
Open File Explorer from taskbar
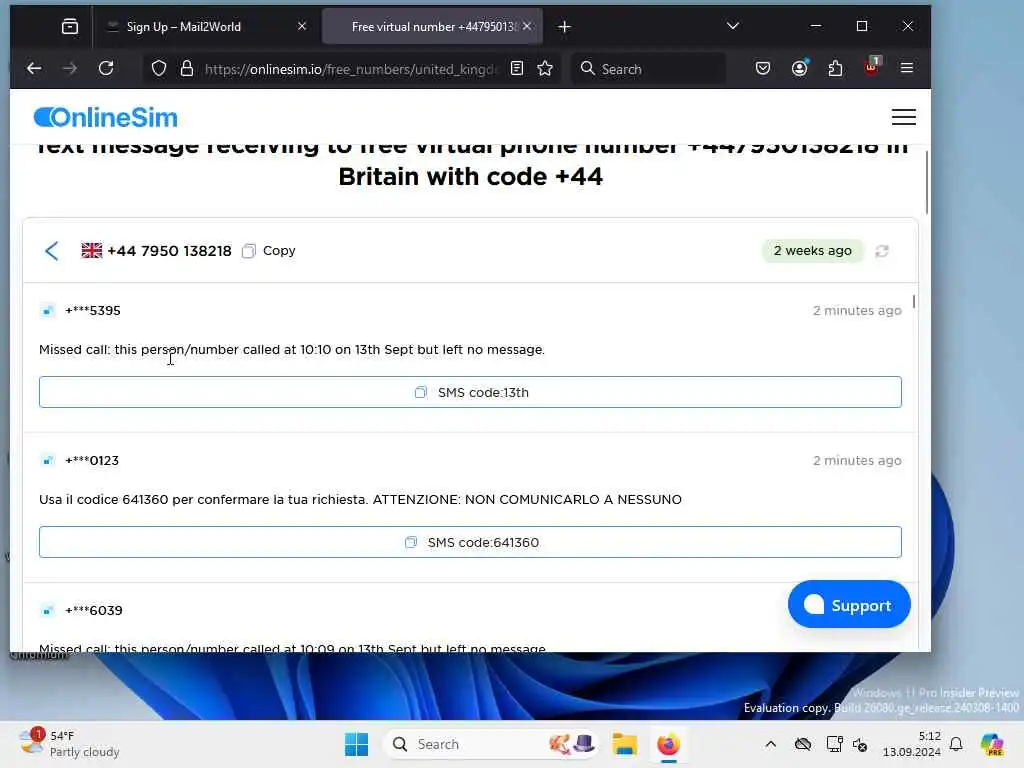tap(624, 744)
